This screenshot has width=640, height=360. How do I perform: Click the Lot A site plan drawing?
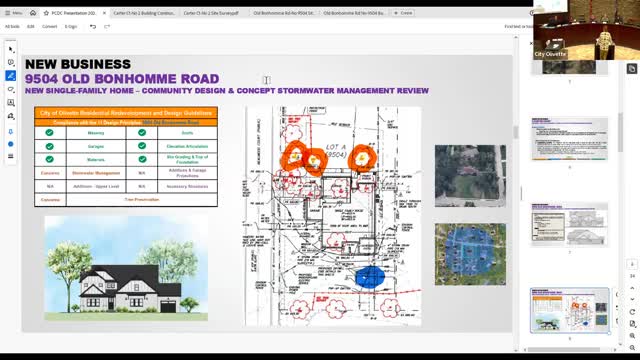(x=333, y=216)
